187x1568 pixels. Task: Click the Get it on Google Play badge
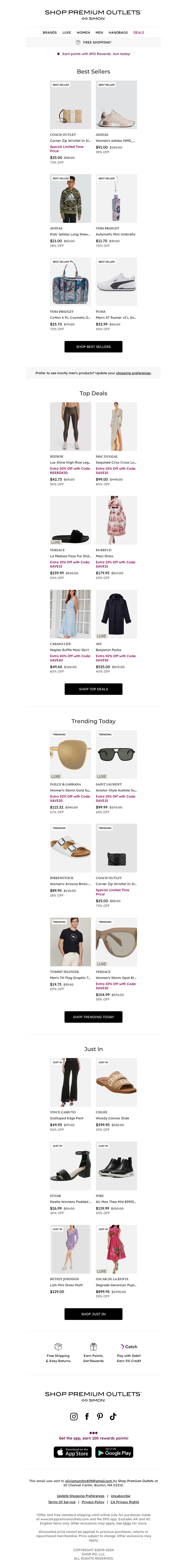pyautogui.click(x=114, y=1452)
